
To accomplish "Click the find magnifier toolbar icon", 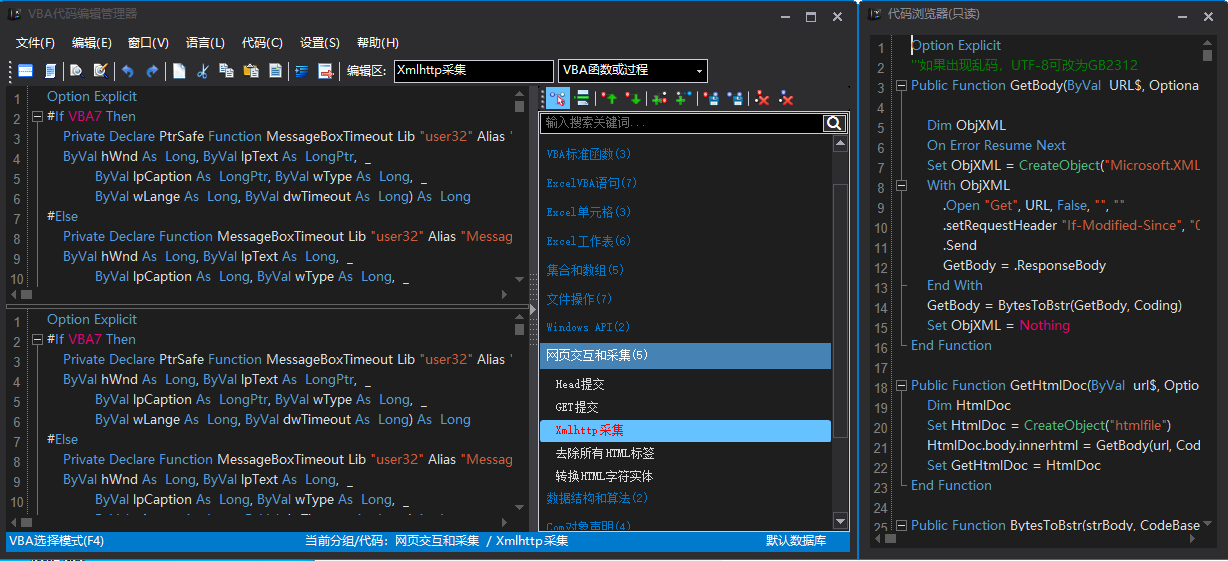I will pyautogui.click(x=77, y=71).
